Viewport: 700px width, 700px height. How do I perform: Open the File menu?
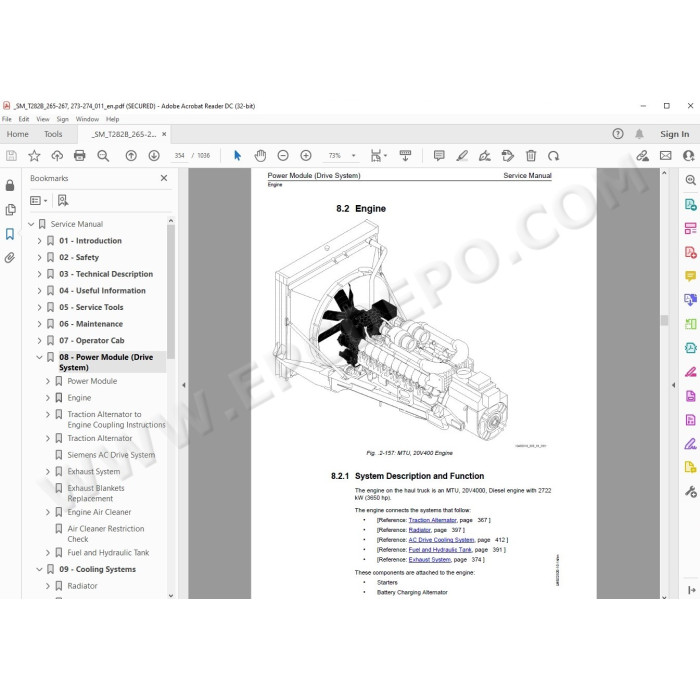coord(7,119)
